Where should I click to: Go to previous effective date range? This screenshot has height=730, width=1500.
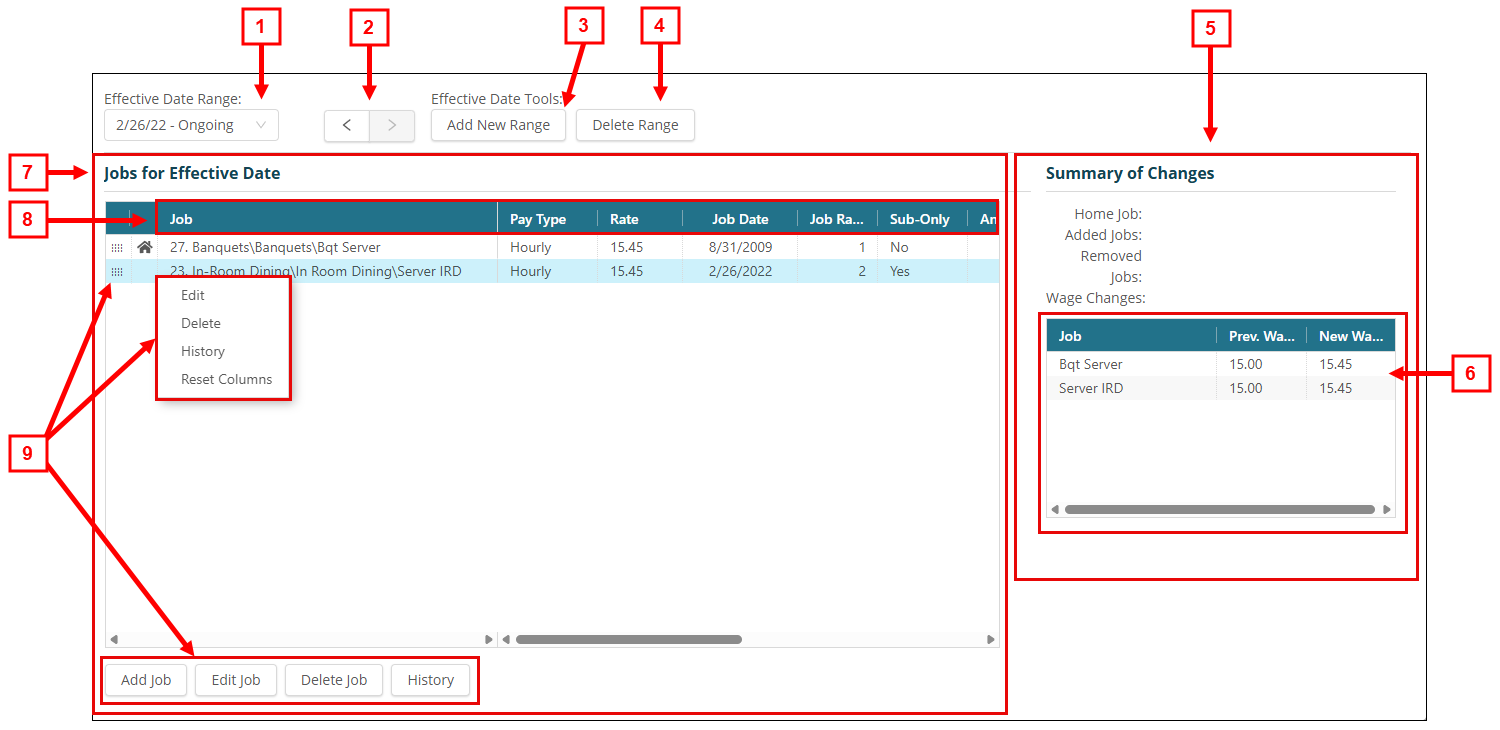[x=347, y=125]
